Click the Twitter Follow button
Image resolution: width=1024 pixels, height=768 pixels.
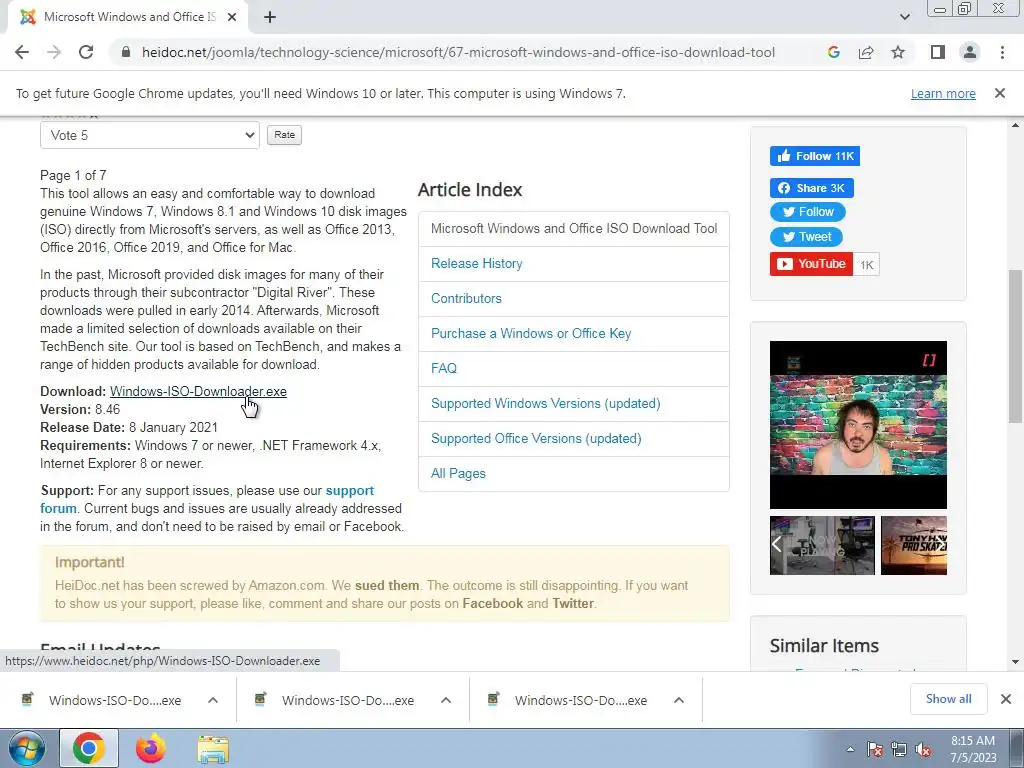click(x=807, y=212)
